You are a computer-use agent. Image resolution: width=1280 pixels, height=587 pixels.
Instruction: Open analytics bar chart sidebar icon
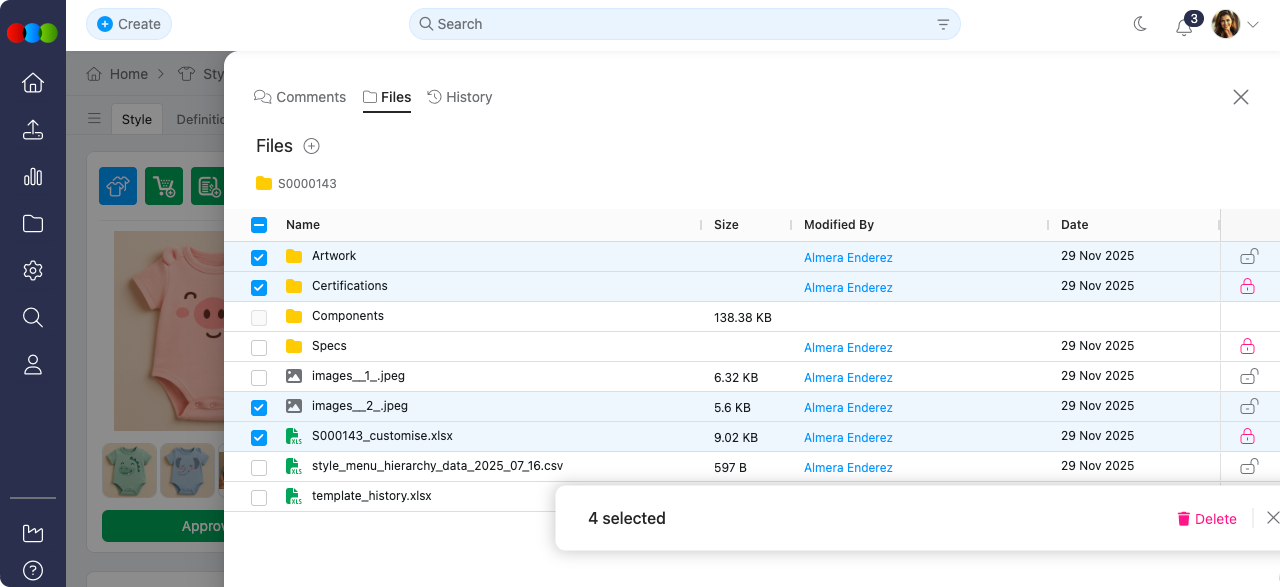click(x=33, y=177)
